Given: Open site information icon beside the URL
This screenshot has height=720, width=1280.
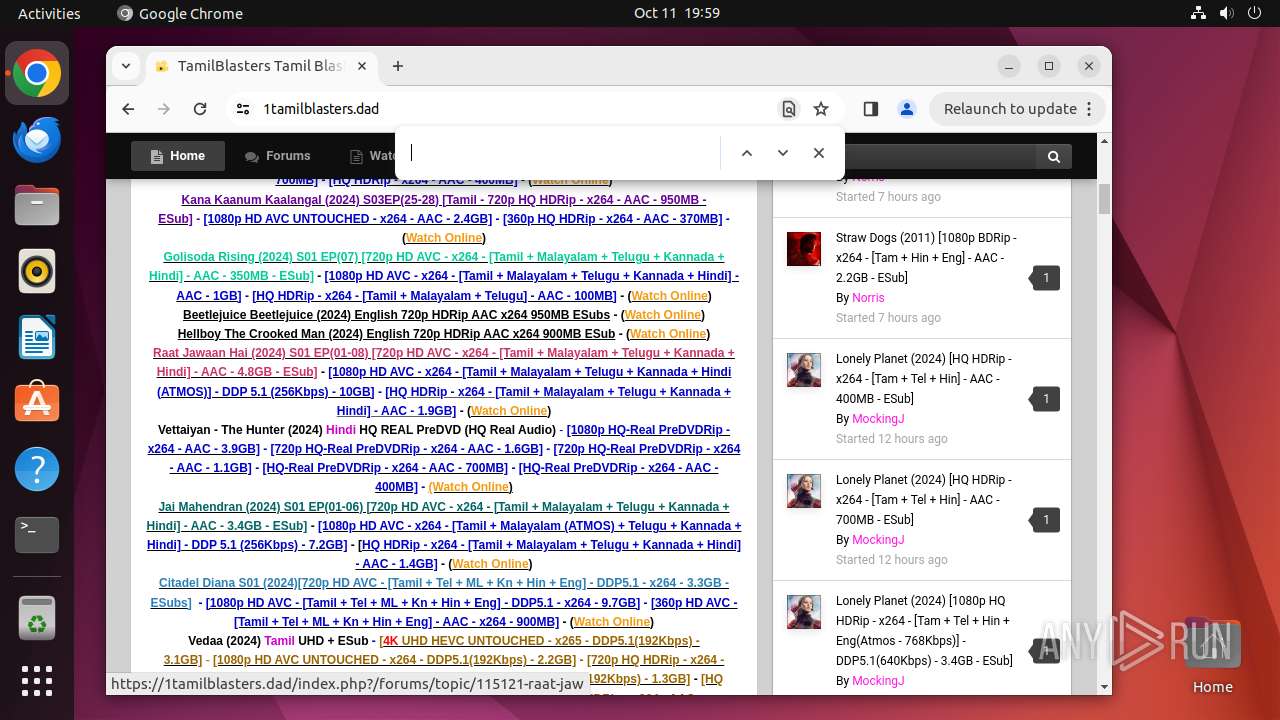Looking at the screenshot, I should coord(243,109).
